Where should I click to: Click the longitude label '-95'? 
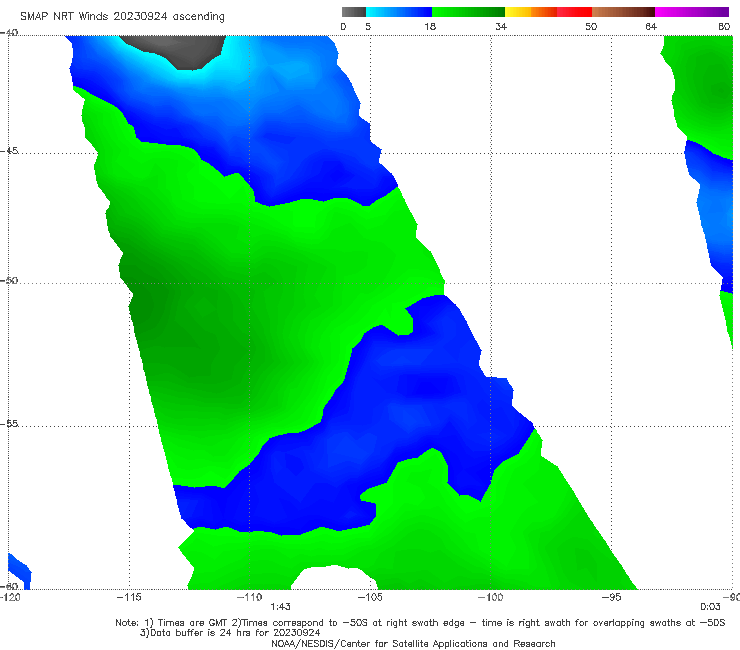coord(611,597)
